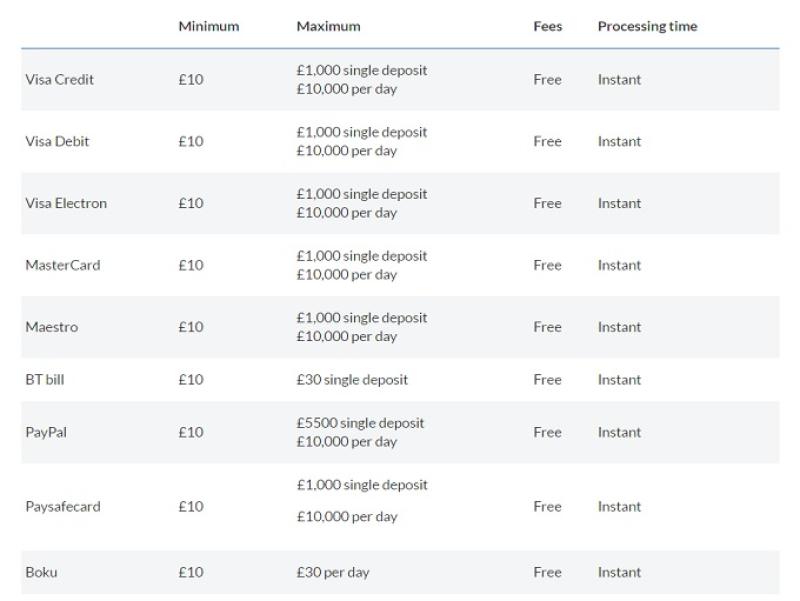Click the £5500 single deposit text
800x601 pixels.
[360, 424]
